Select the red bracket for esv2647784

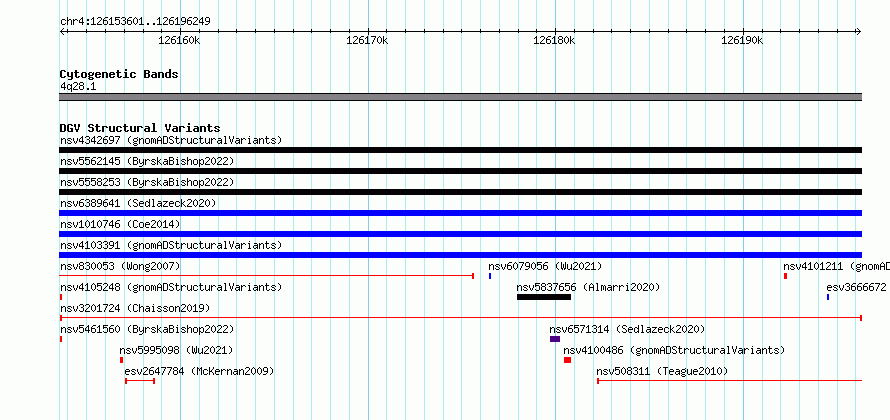tap(140, 381)
